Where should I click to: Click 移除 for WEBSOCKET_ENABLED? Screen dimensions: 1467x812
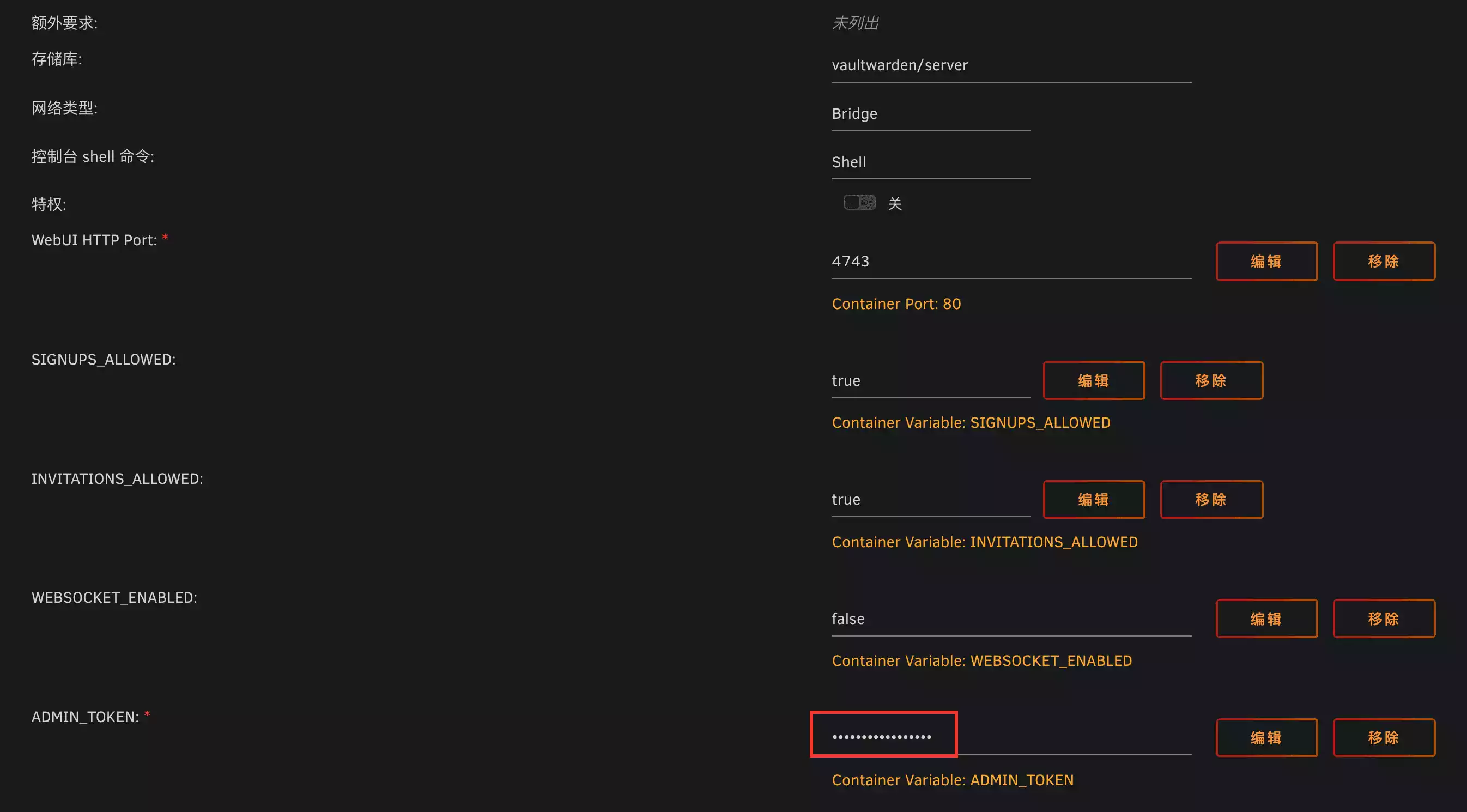(x=1383, y=619)
